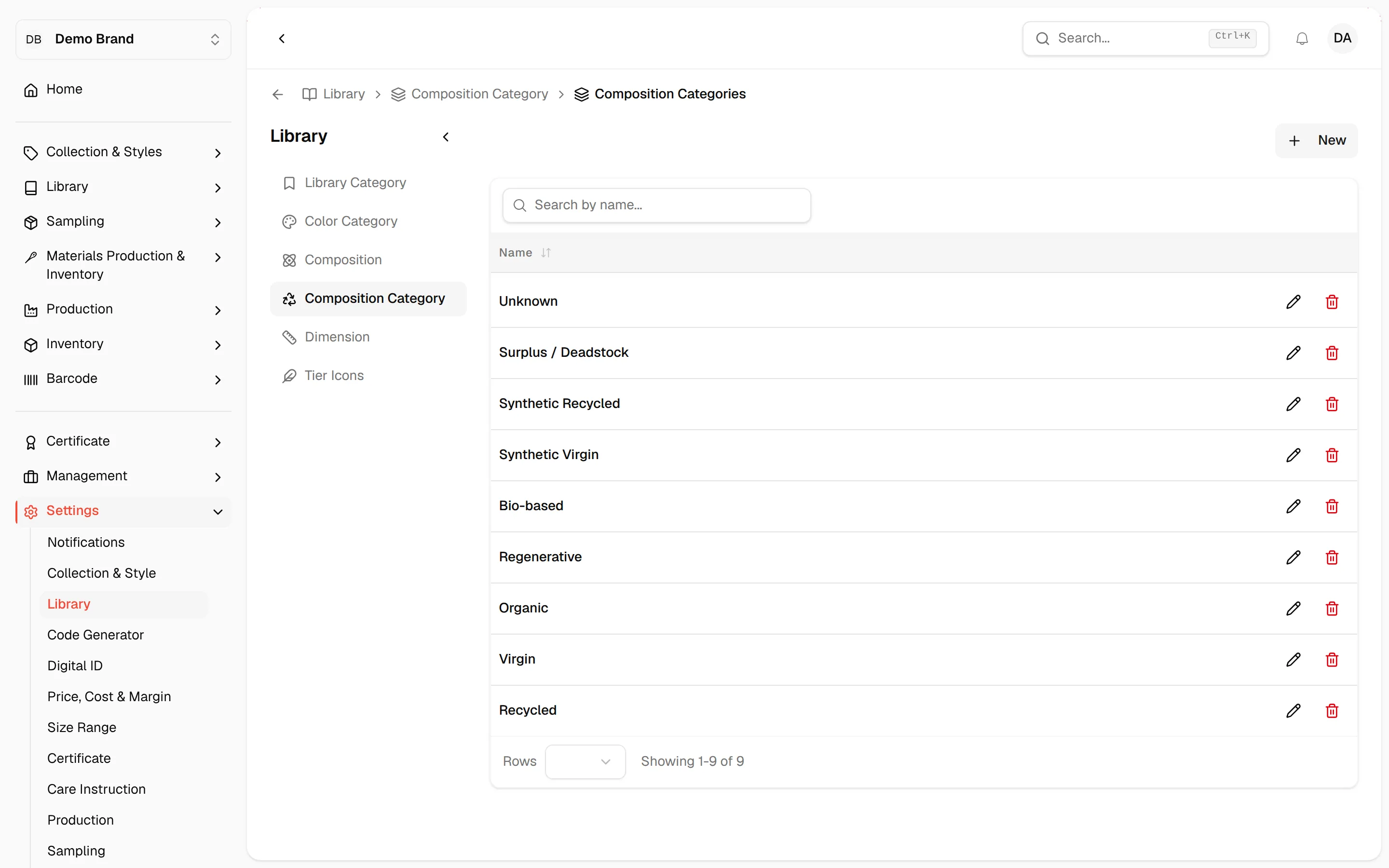Image resolution: width=1389 pixels, height=868 pixels.
Task: Collapse the Settings section
Action: click(123, 511)
